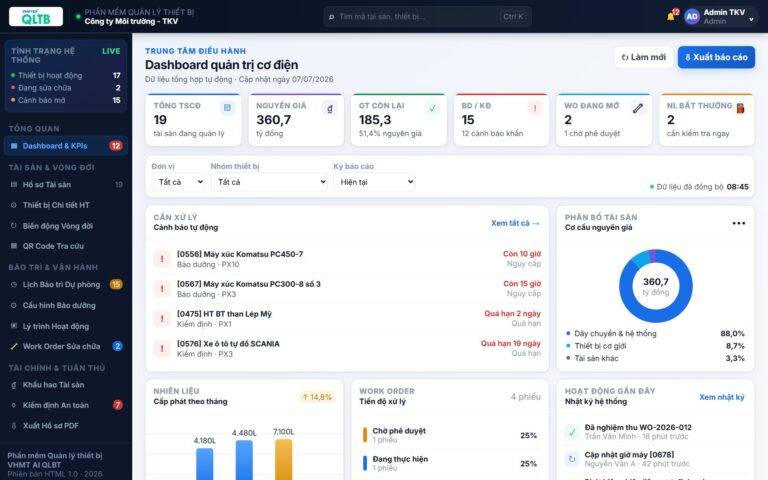Image resolution: width=768 pixels, height=480 pixels.
Task: Click the QR Code Tra cứu icon
Action: click(x=14, y=246)
